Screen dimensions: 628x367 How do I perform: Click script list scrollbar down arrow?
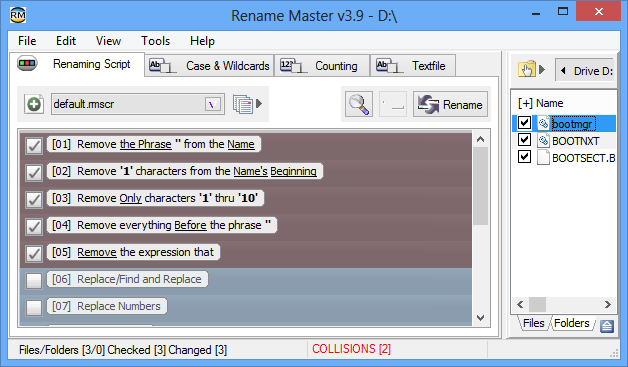481,318
